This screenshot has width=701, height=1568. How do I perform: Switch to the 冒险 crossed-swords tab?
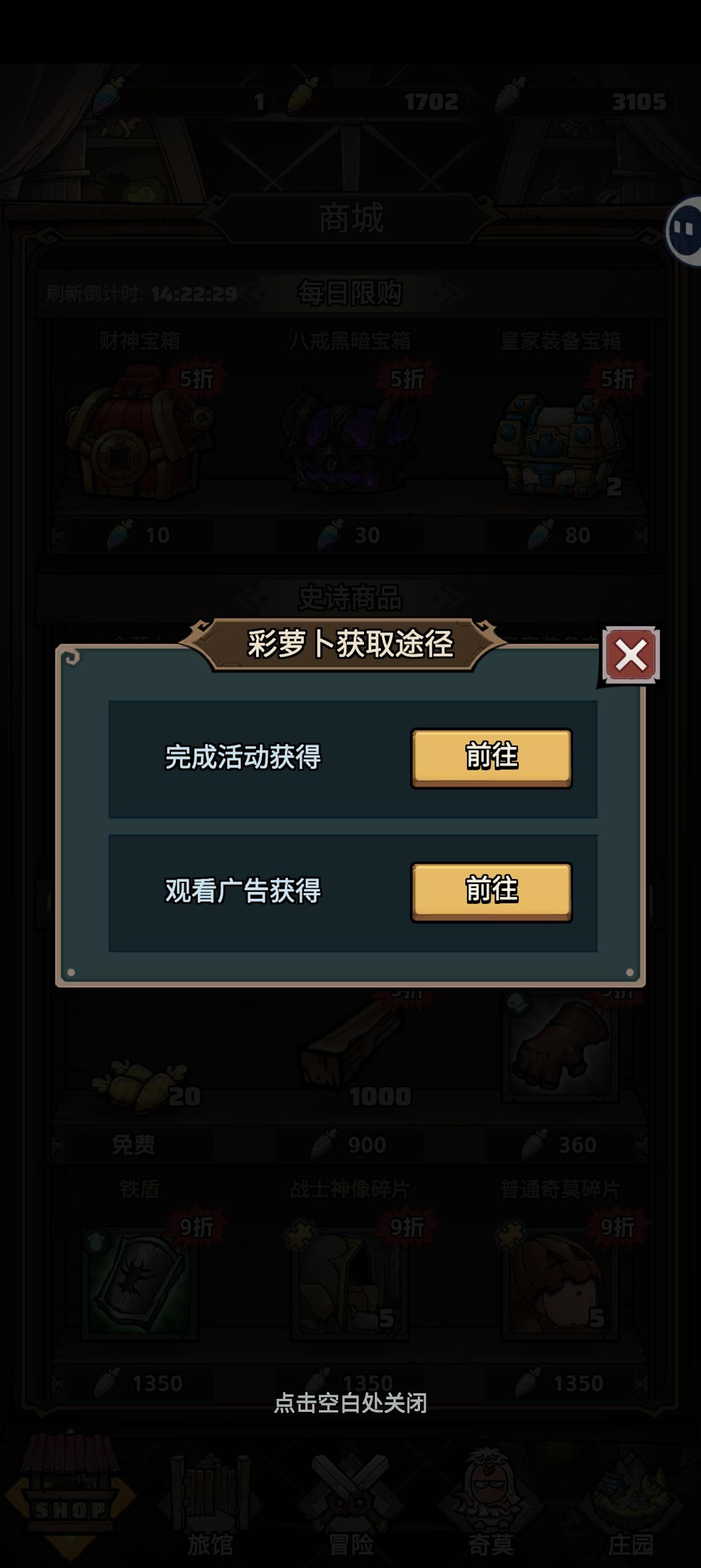pyautogui.click(x=350, y=1504)
